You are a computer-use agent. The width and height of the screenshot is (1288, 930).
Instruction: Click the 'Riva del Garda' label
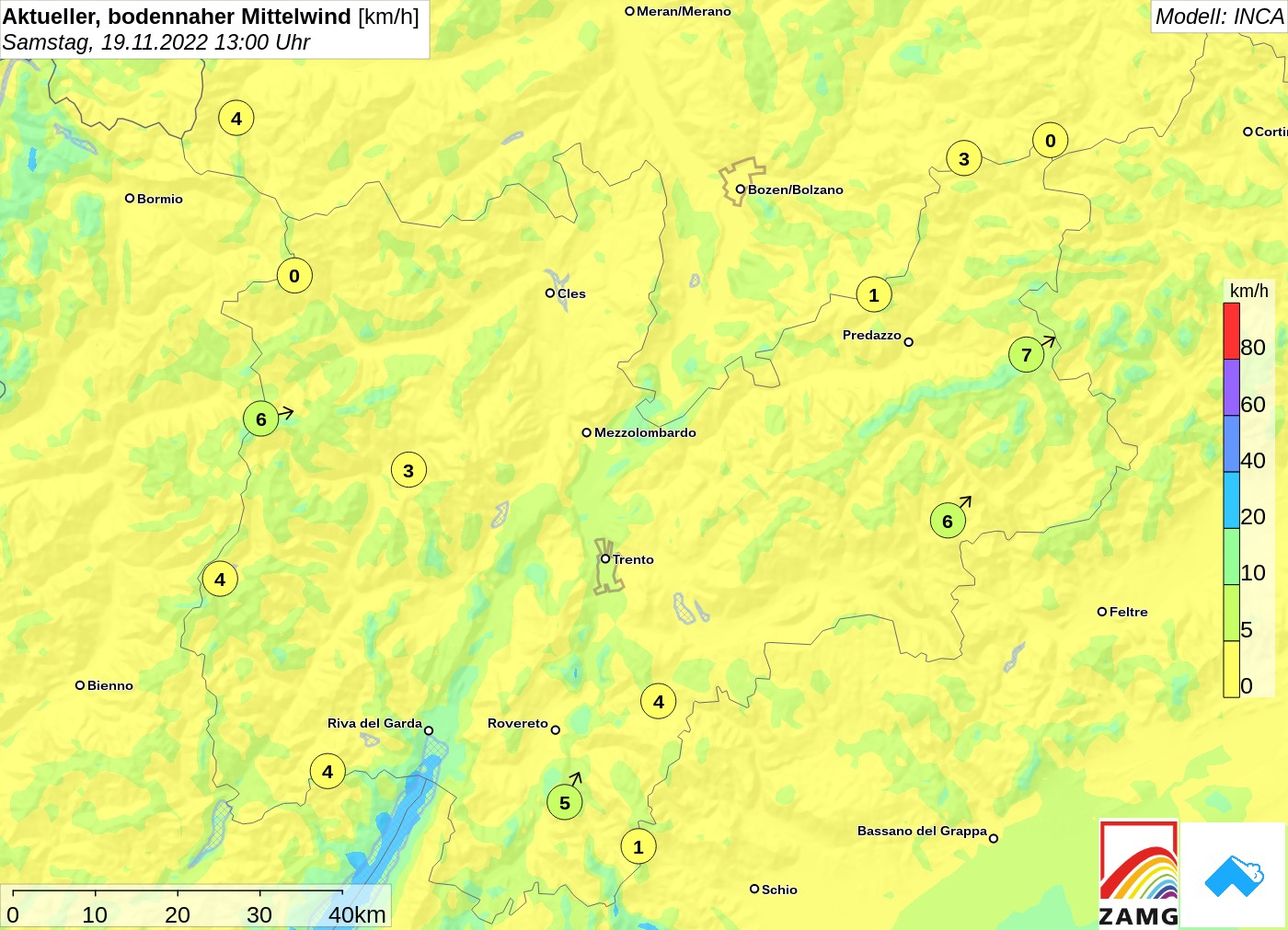click(374, 724)
